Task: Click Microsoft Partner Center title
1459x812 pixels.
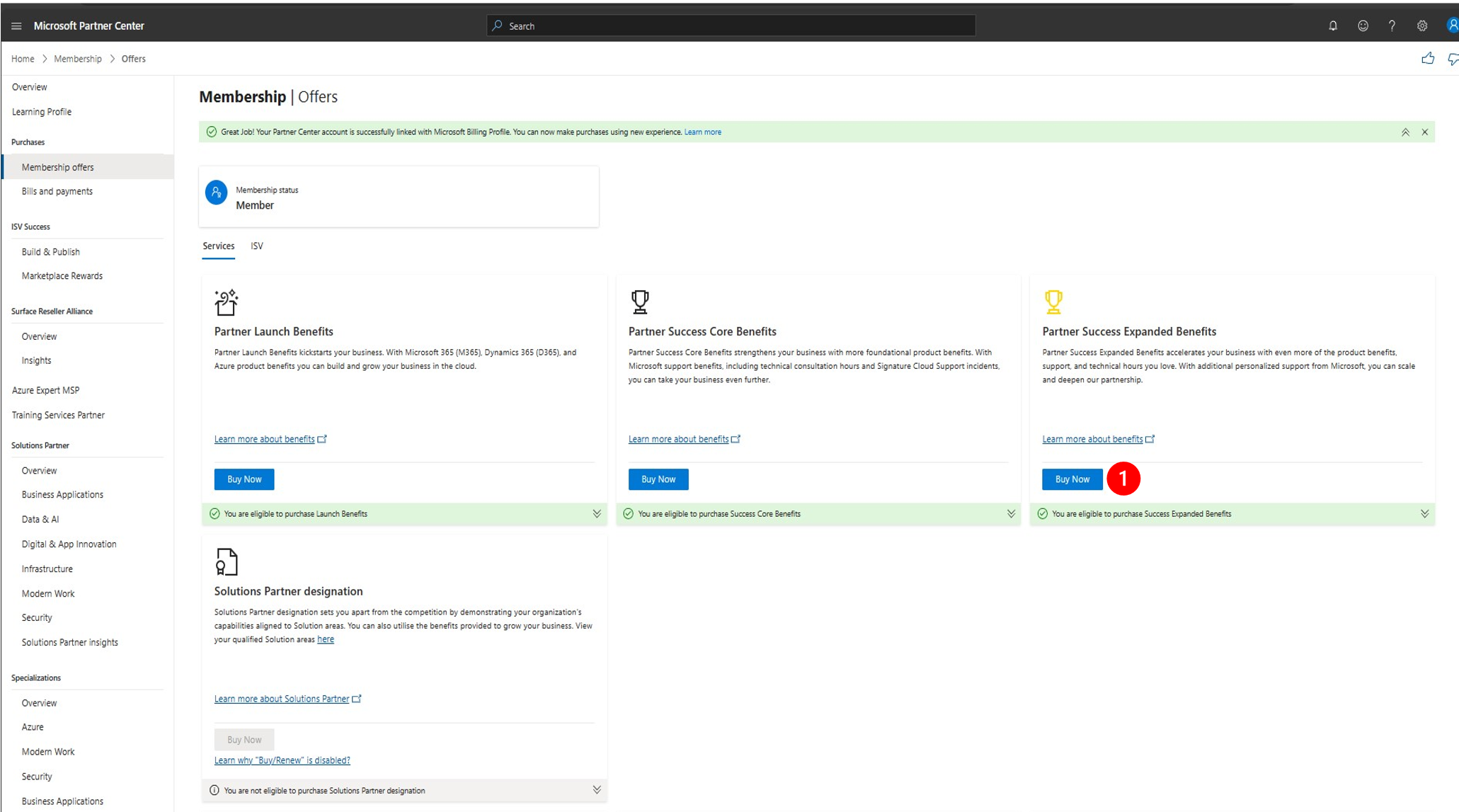Action: 89,26
